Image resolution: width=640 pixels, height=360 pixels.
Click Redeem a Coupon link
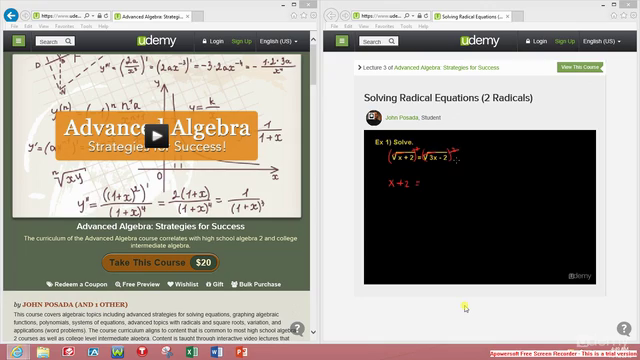pyautogui.click(x=77, y=284)
